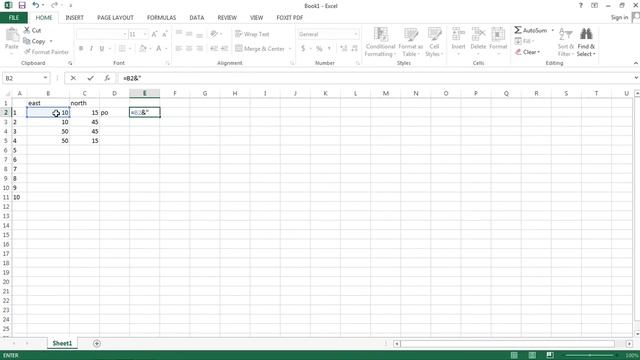The image size is (640, 360).
Task: Open Cell Styles gallery
Action: point(434,42)
